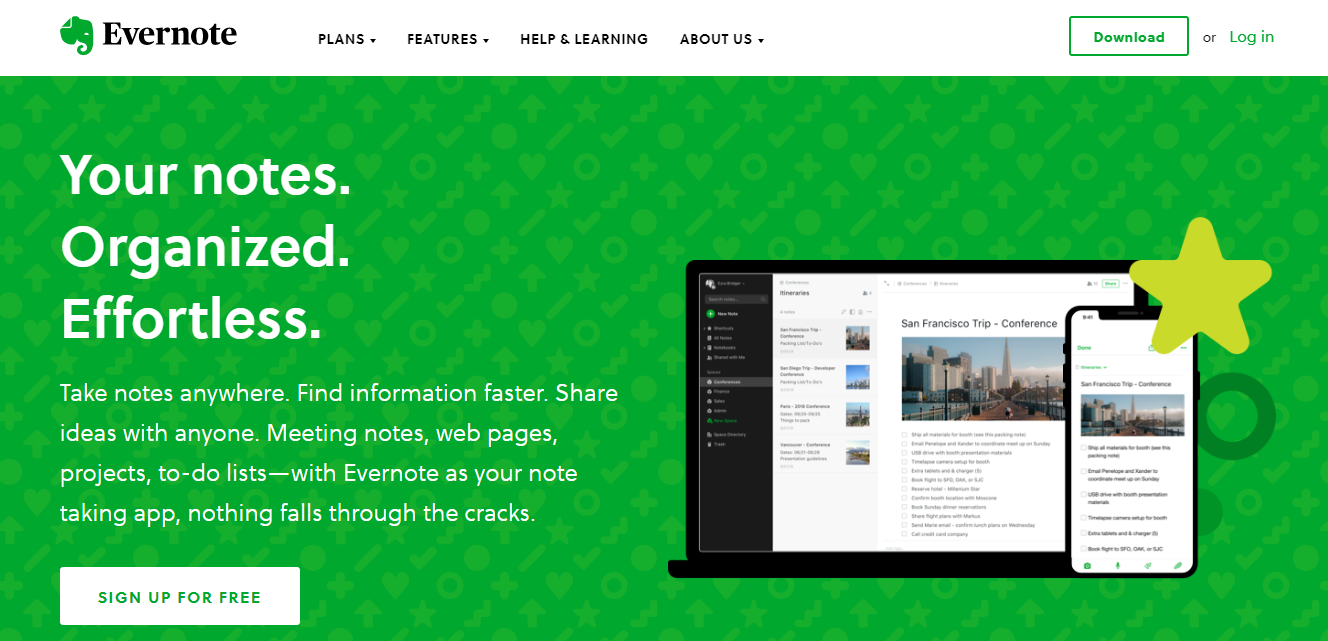This screenshot has width=1328, height=641.
Task: Click the Log in link
Action: pyautogui.click(x=1252, y=37)
